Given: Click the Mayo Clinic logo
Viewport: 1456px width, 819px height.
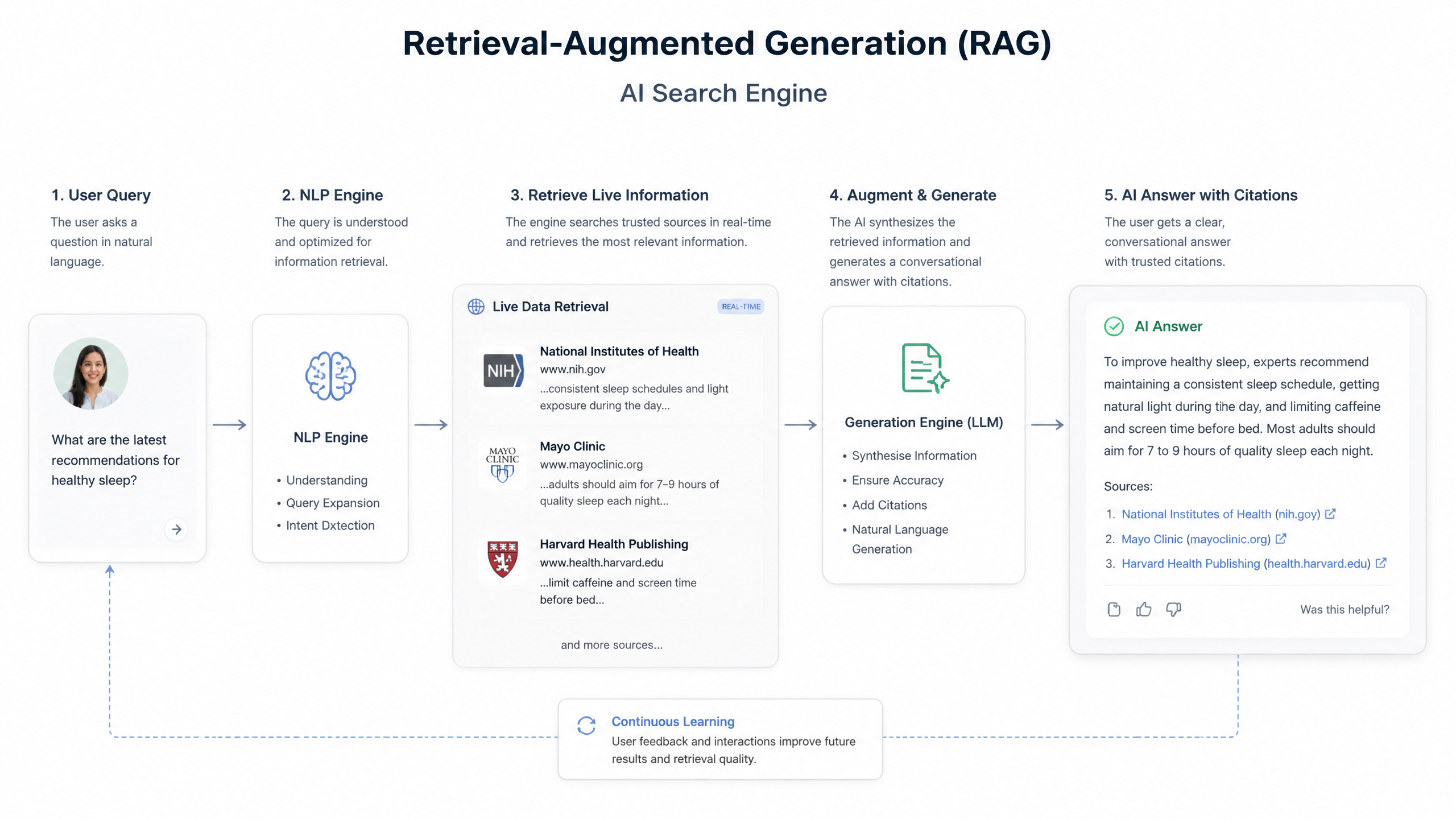Looking at the screenshot, I should [x=502, y=464].
